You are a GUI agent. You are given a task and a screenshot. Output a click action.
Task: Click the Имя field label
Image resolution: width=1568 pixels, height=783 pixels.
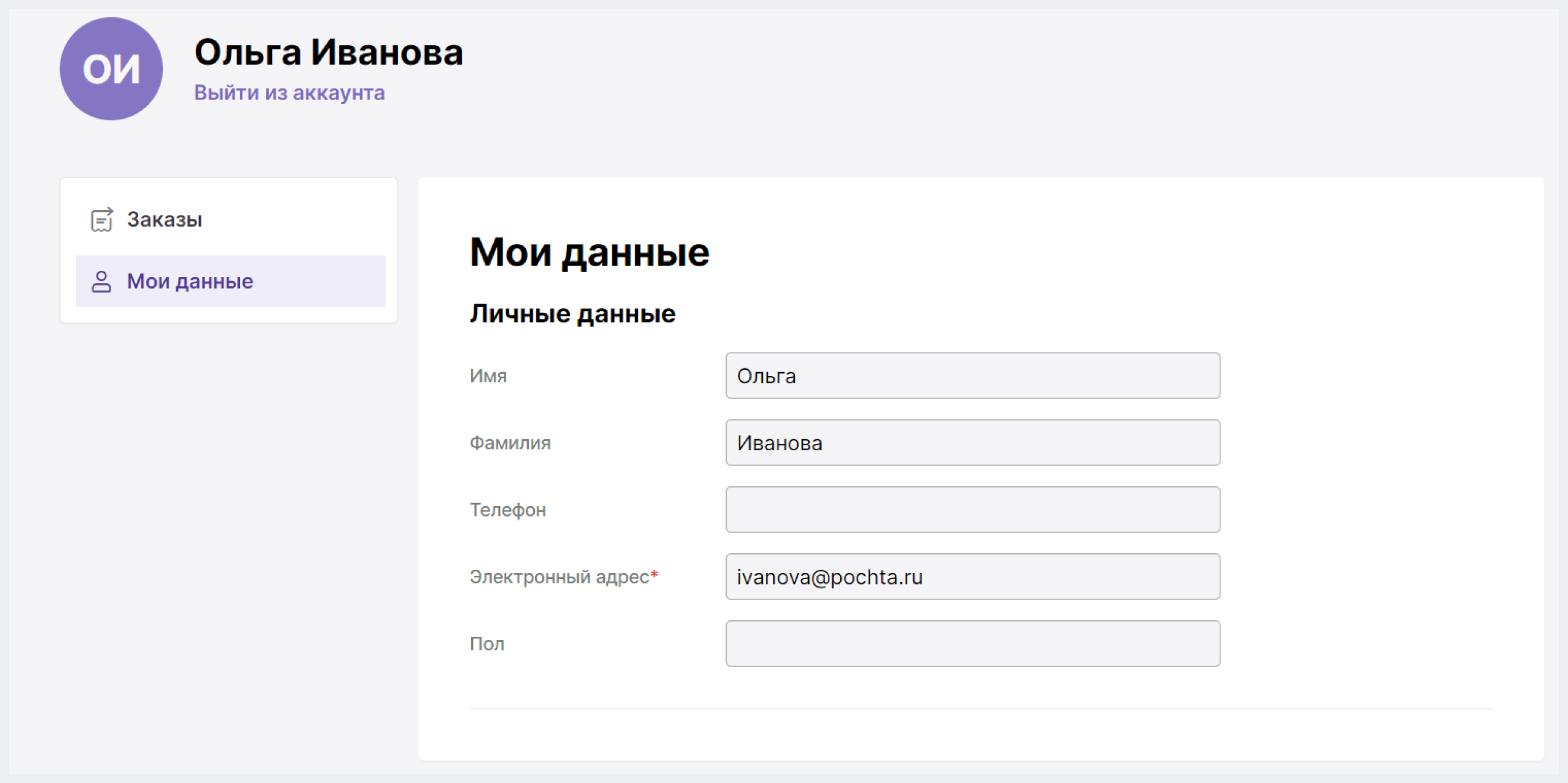pyautogui.click(x=488, y=376)
